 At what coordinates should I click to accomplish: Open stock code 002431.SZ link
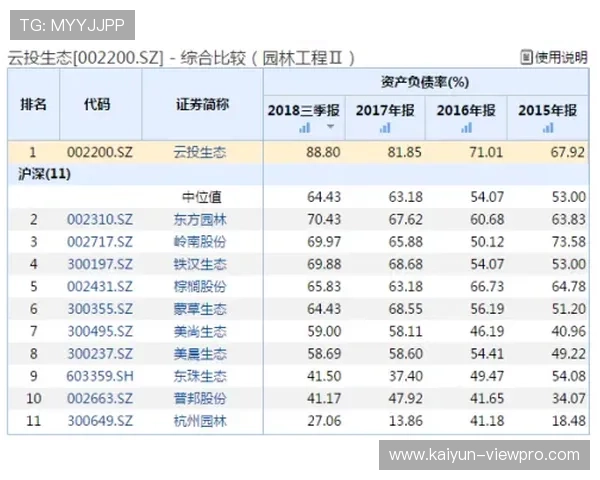coord(100,286)
